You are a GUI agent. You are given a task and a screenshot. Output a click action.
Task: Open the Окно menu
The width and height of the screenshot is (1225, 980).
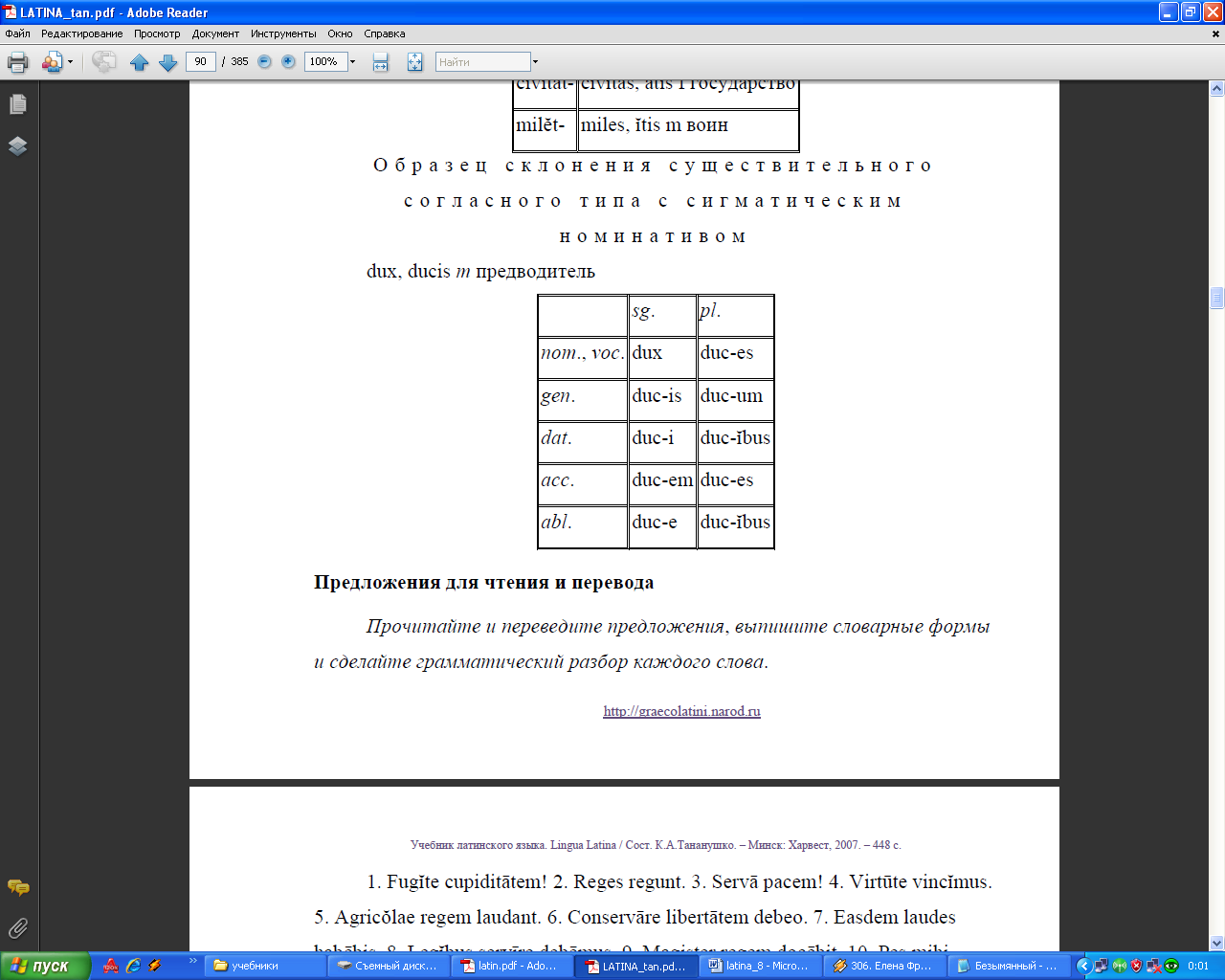click(340, 33)
